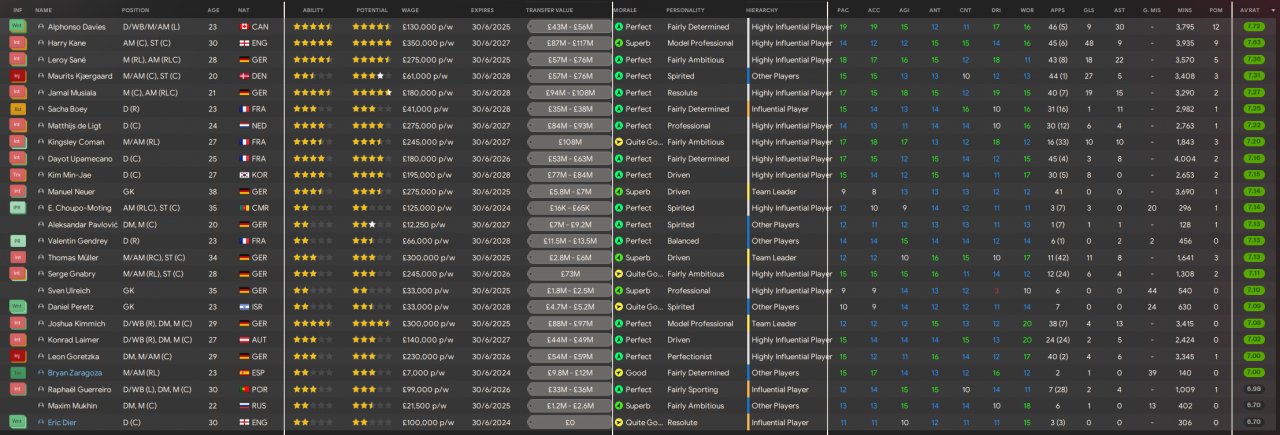Click Jamal Musiala's £94M - £108M value pill
This screenshot has width=1280, height=435.
coord(570,93)
